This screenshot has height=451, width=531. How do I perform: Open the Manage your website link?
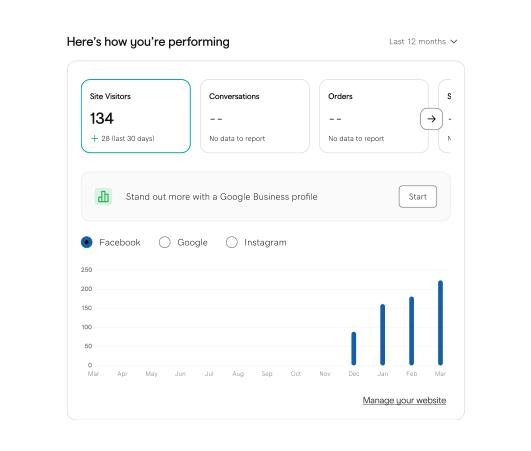[404, 400]
